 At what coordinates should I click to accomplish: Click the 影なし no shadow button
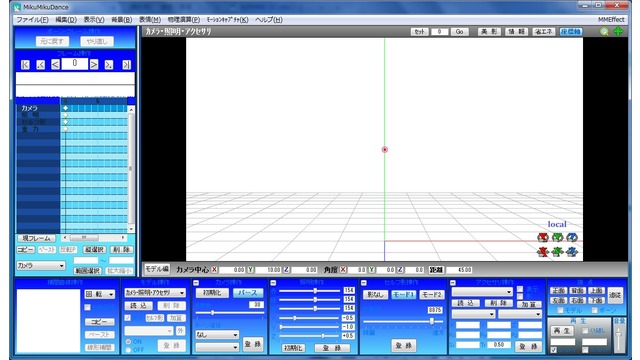click(375, 294)
